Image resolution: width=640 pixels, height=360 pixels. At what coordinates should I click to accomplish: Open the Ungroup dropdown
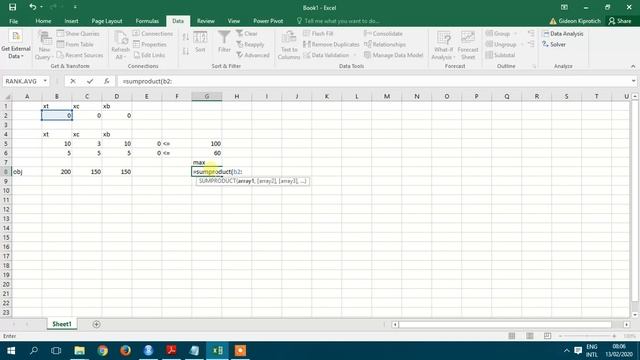point(504,44)
